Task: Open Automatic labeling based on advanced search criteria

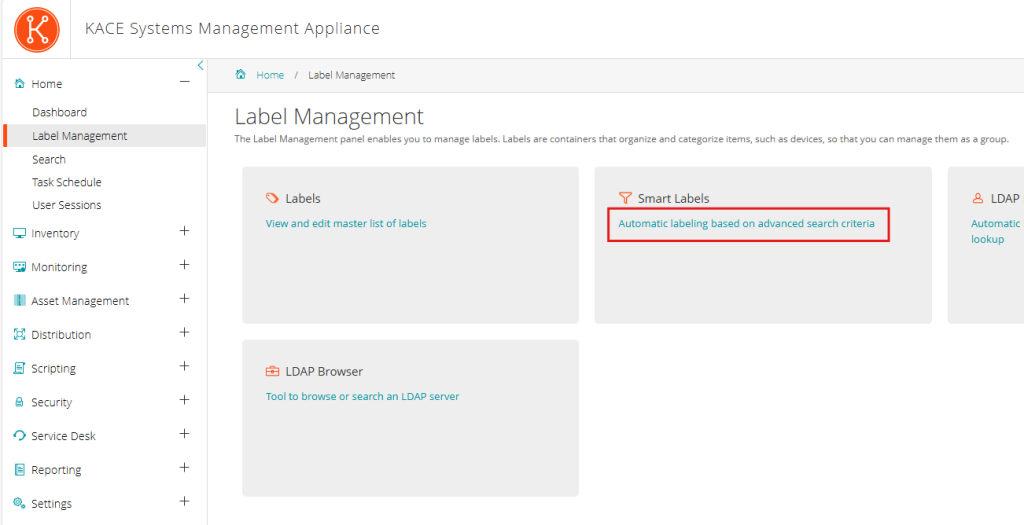Action: point(746,223)
